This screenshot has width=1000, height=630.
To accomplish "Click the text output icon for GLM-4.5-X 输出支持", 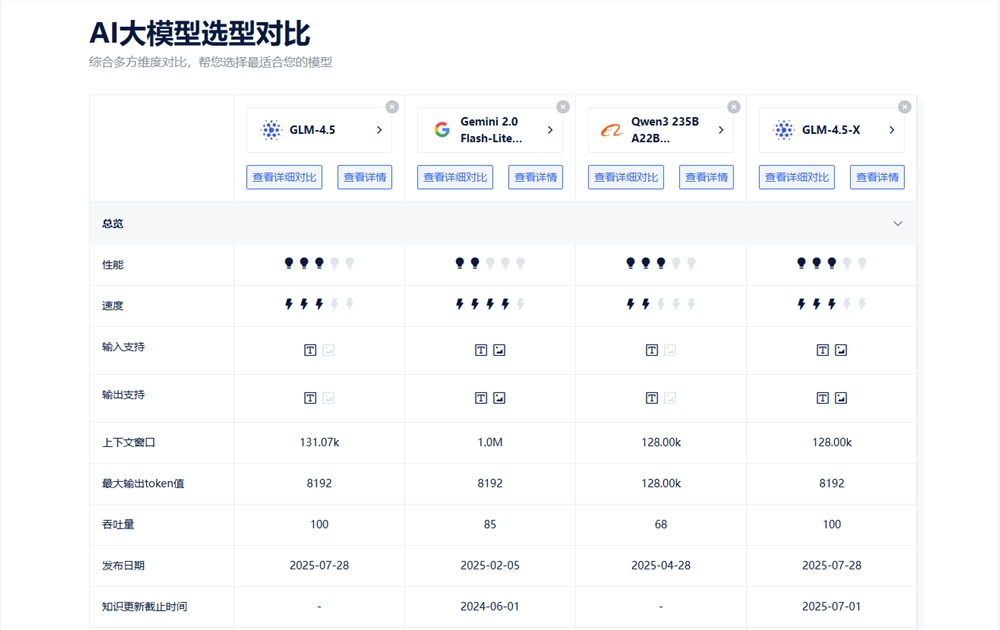I will [823, 398].
